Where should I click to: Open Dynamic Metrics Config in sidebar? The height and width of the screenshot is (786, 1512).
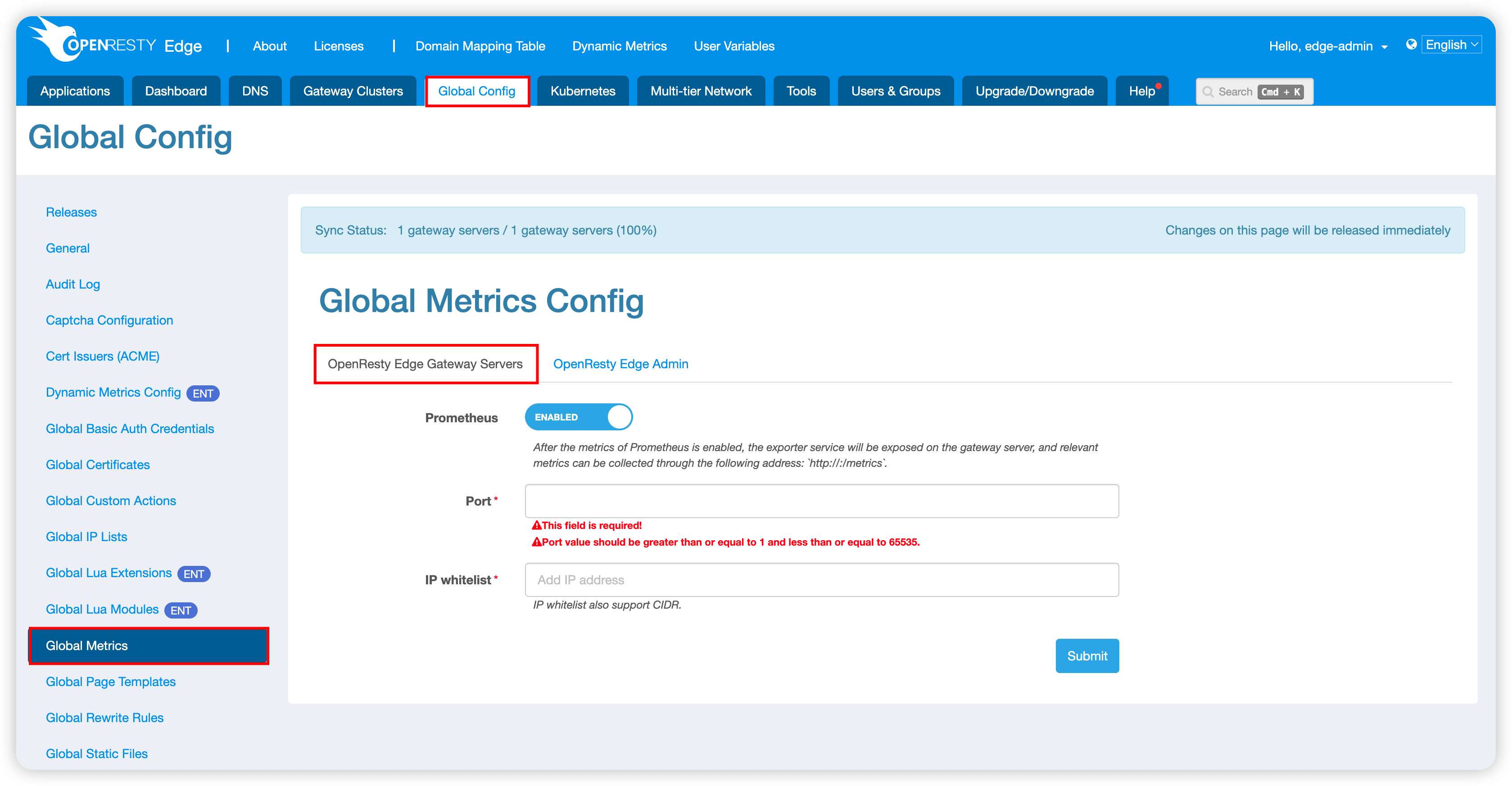(113, 392)
